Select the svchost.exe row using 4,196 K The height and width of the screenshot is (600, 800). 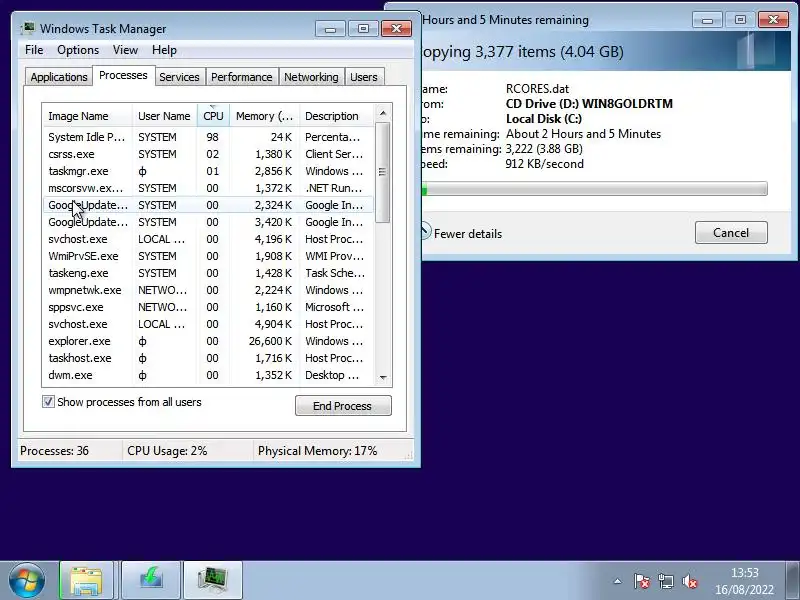(208, 239)
